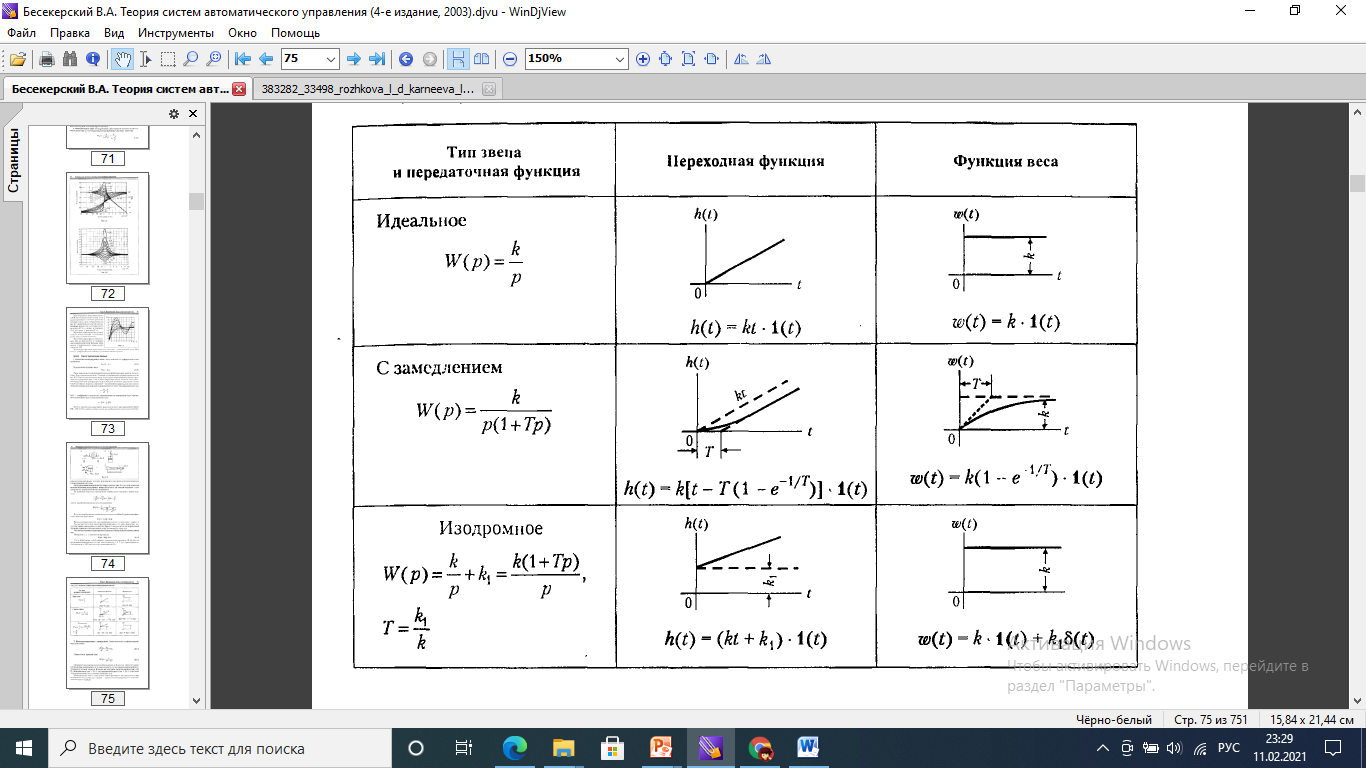Open page 75 thumbnail

(107, 633)
